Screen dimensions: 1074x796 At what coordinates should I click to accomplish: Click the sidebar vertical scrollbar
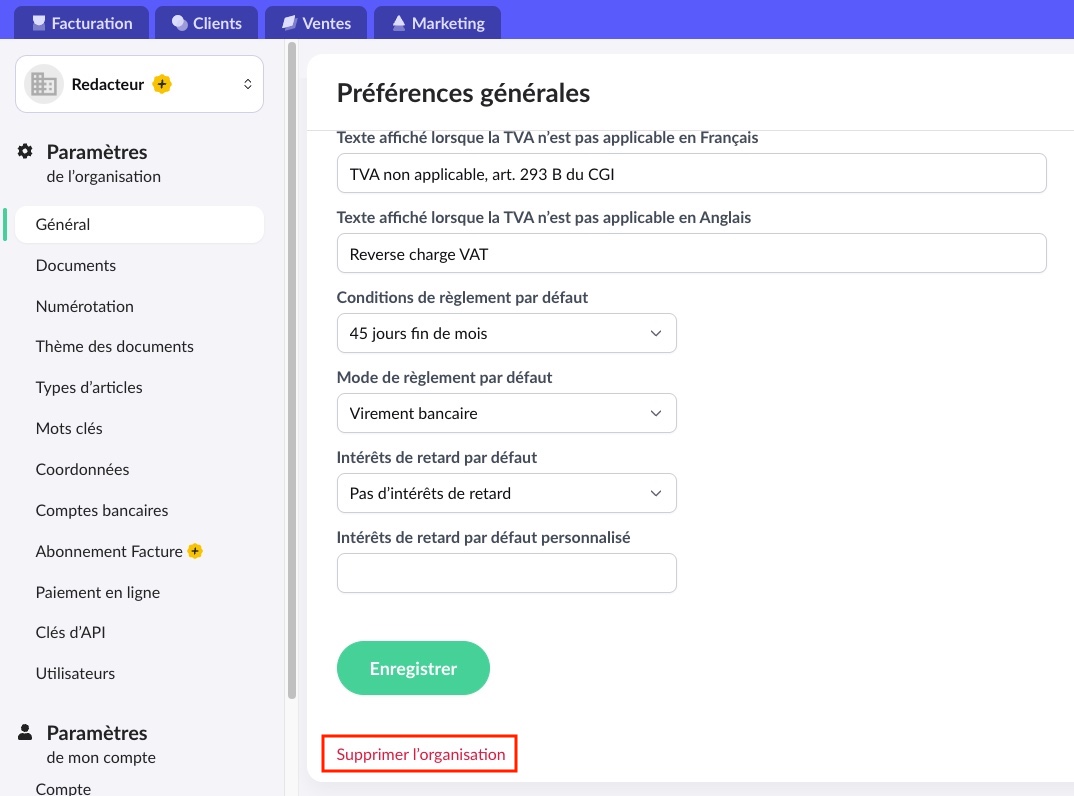tap(292, 370)
